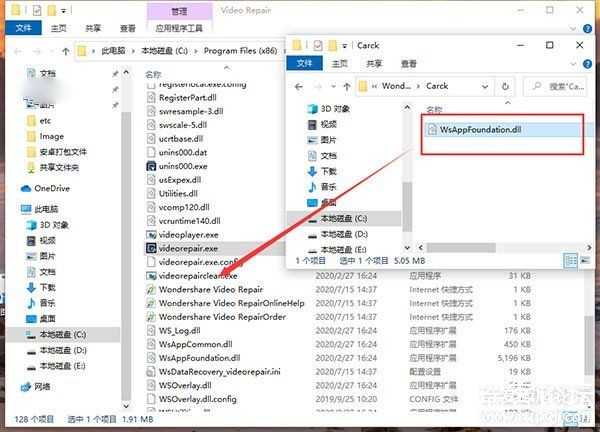This screenshot has width=600, height=432.
Task: Click Program Files (x86) breadcrumb
Action: 240,51
